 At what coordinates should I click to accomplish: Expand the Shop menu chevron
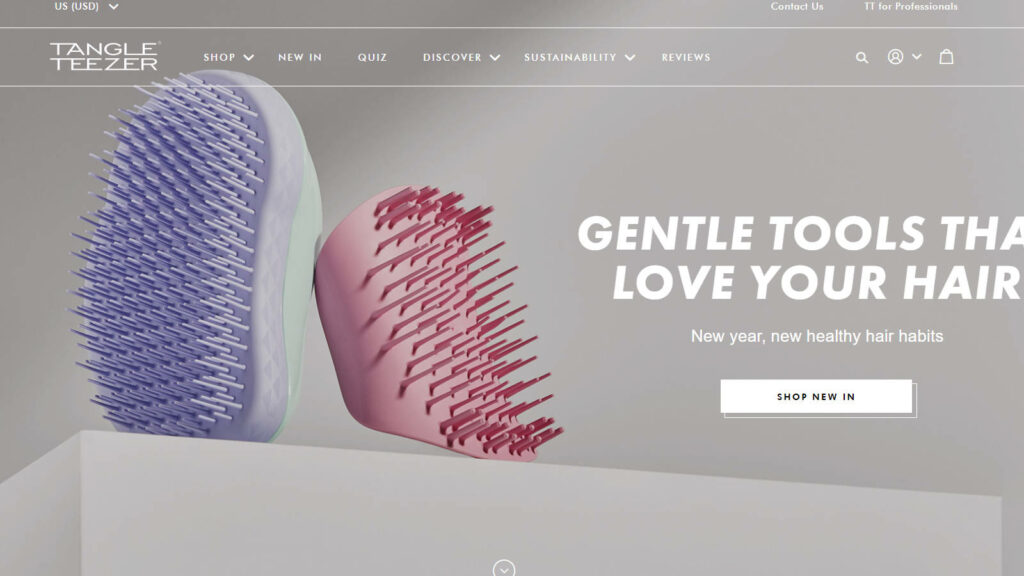tap(249, 57)
